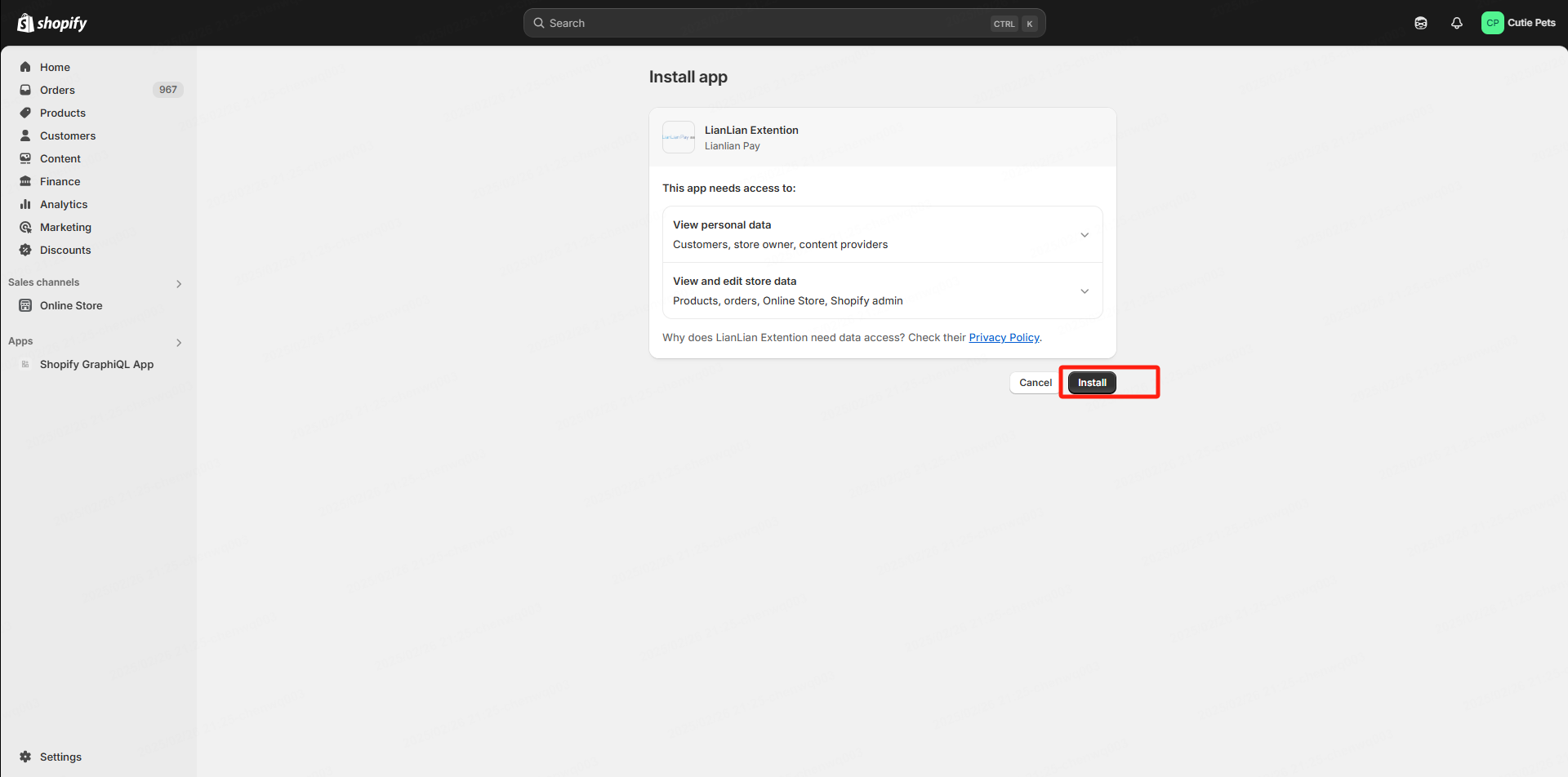The height and width of the screenshot is (777, 1568).
Task: Expand the Apps section chevron
Action: tap(179, 343)
